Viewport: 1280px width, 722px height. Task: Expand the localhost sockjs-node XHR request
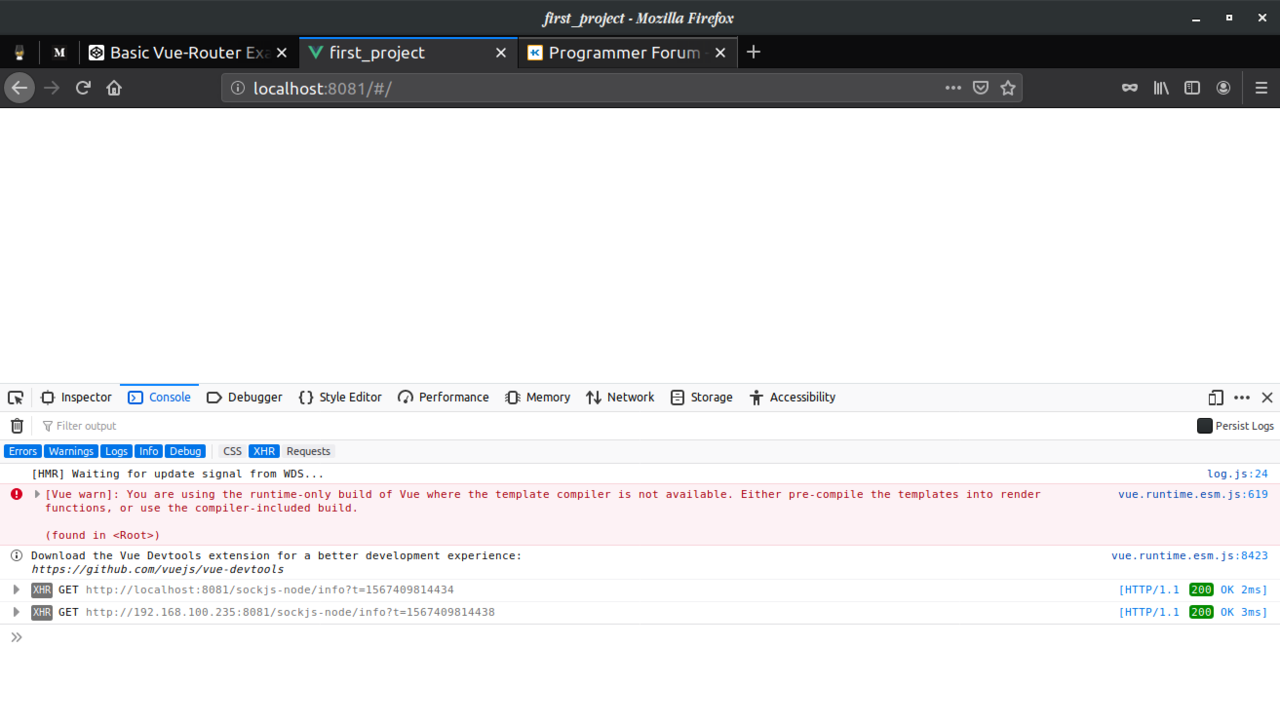(x=16, y=590)
